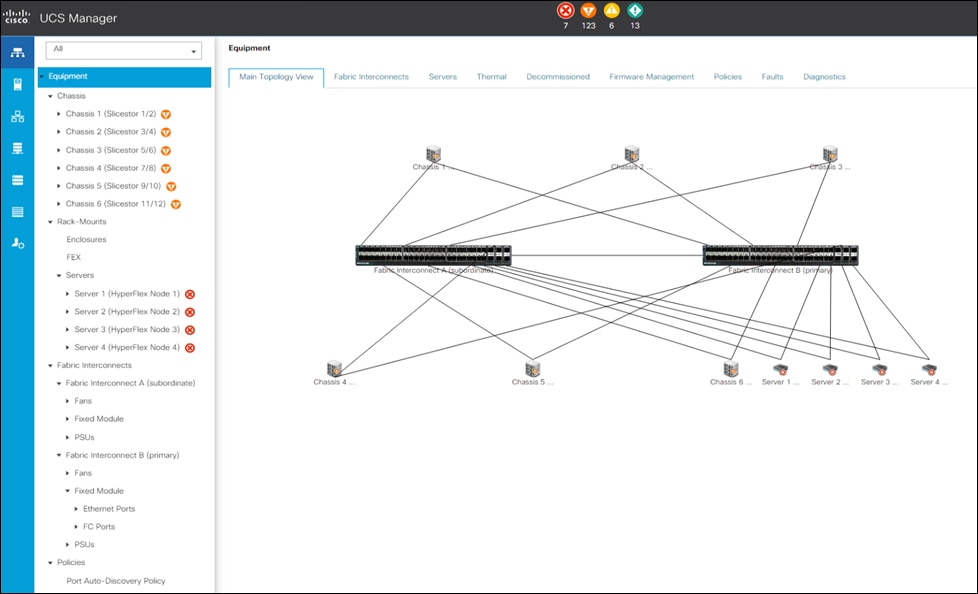
Task: Click the Equipment breadcrumb heading
Action: (249, 48)
